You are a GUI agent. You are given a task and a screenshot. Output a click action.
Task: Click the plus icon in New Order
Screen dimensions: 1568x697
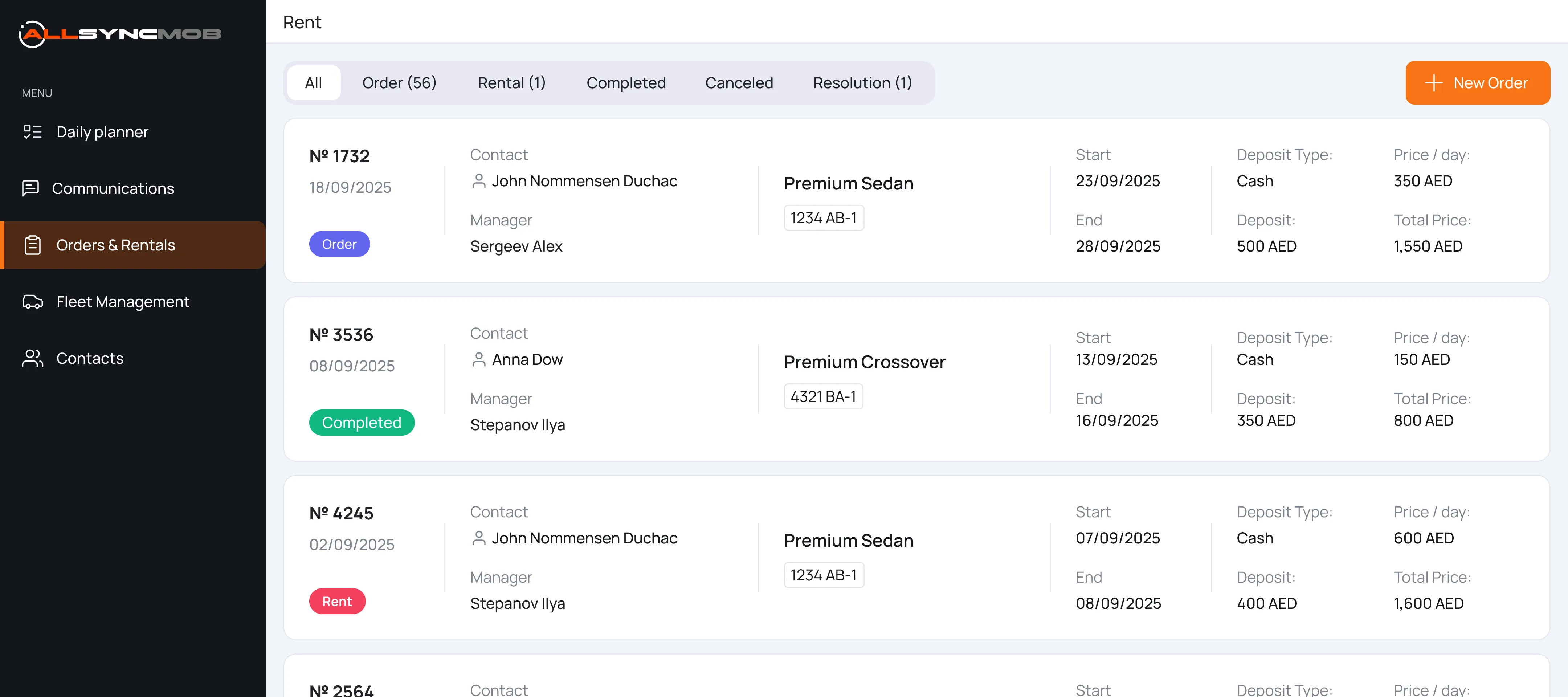tap(1433, 83)
